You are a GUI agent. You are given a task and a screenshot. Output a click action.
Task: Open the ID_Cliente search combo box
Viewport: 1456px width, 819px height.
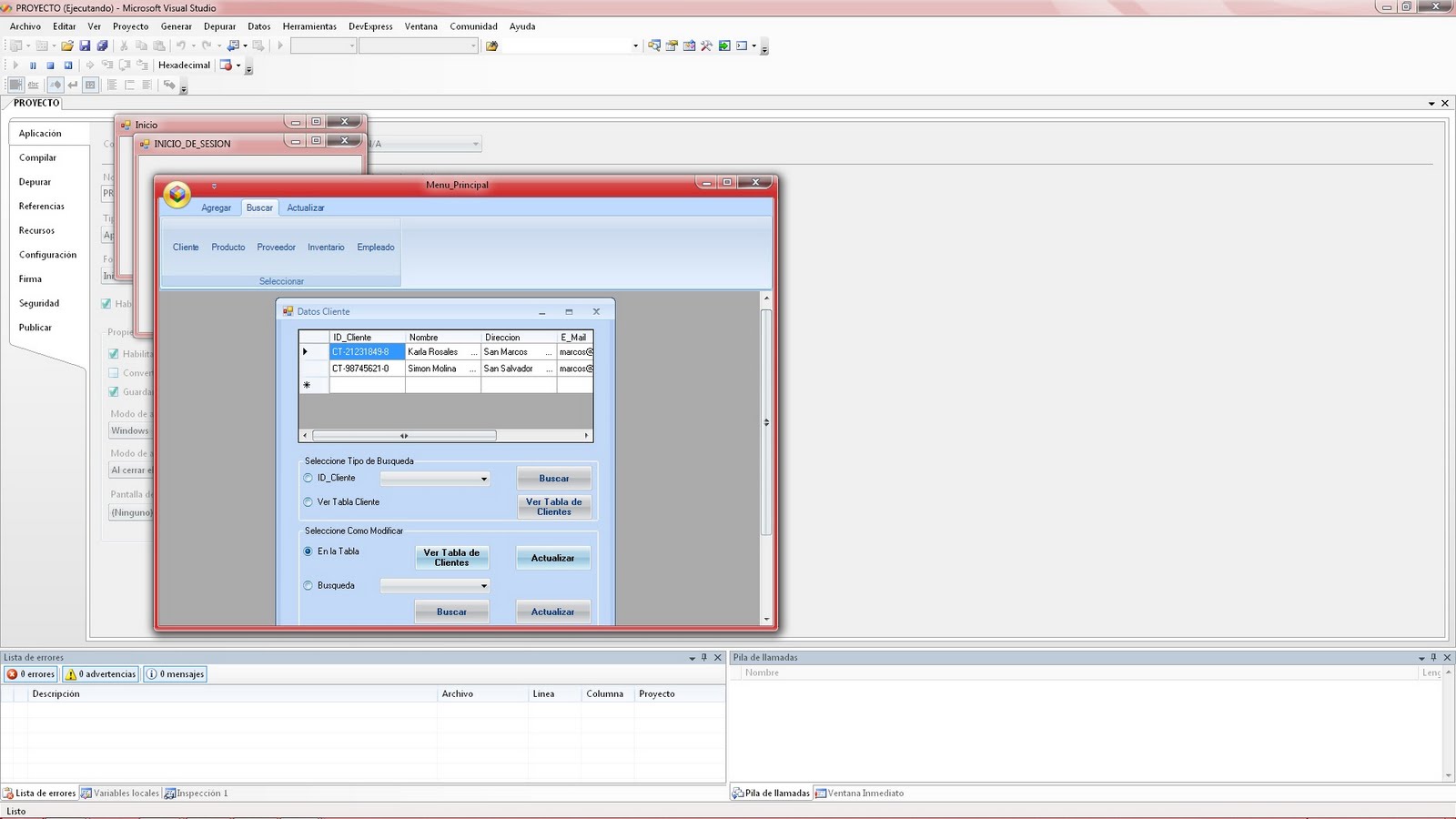point(435,479)
